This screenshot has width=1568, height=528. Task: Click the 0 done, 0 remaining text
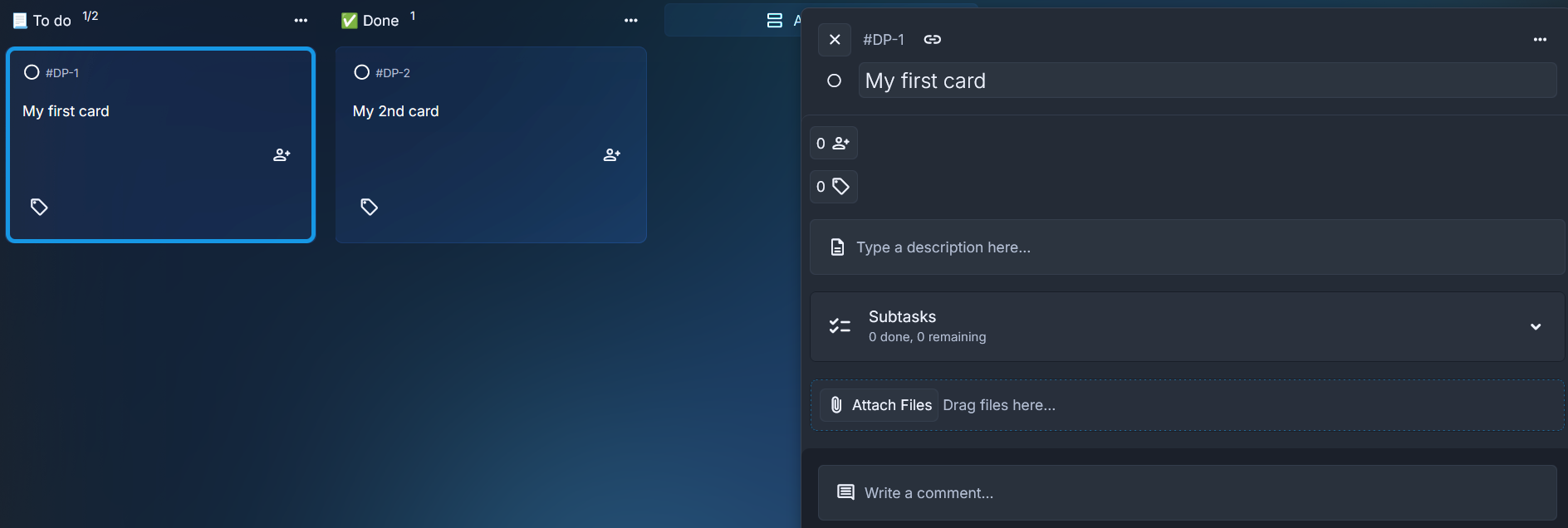pos(928,337)
